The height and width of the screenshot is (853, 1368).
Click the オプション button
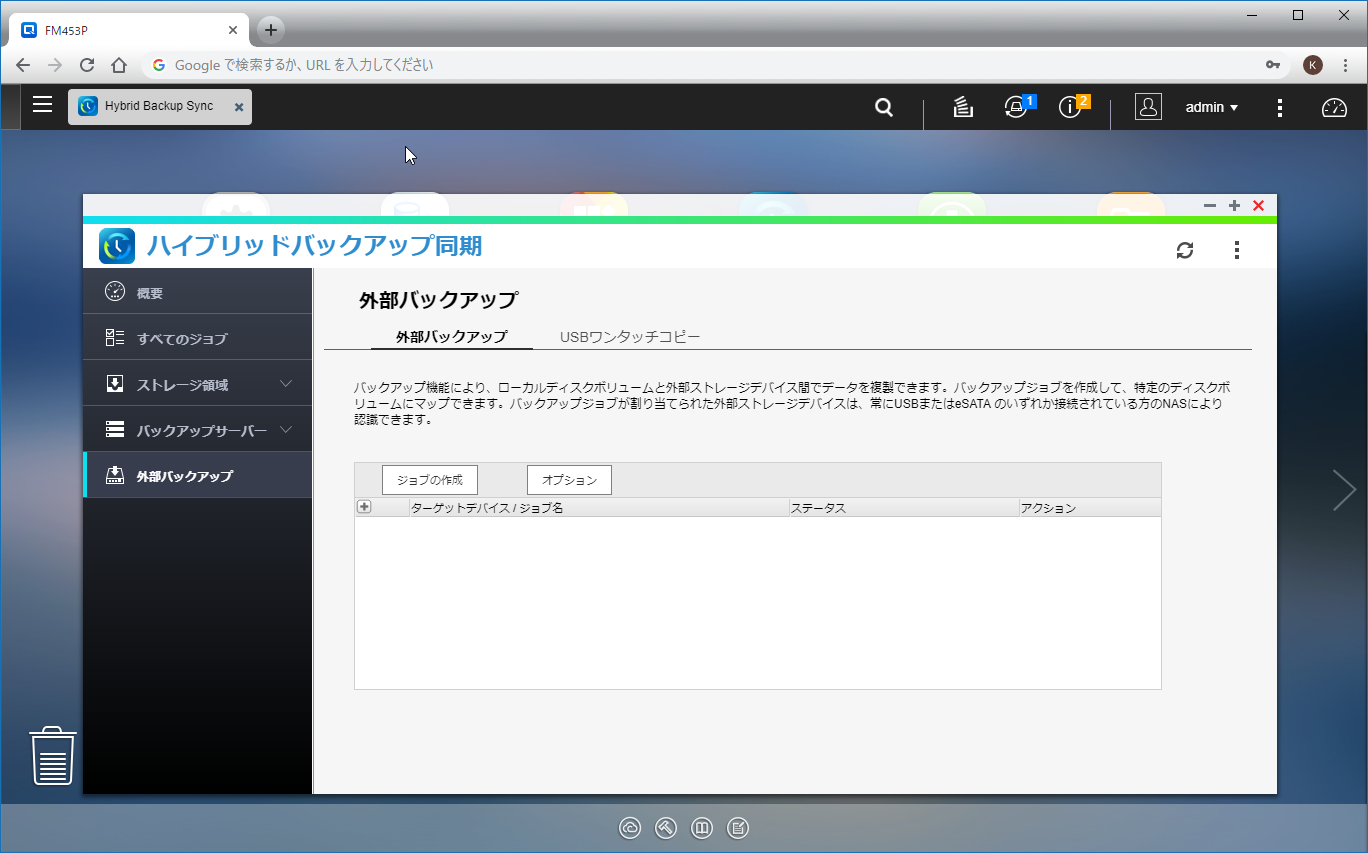[569, 480]
